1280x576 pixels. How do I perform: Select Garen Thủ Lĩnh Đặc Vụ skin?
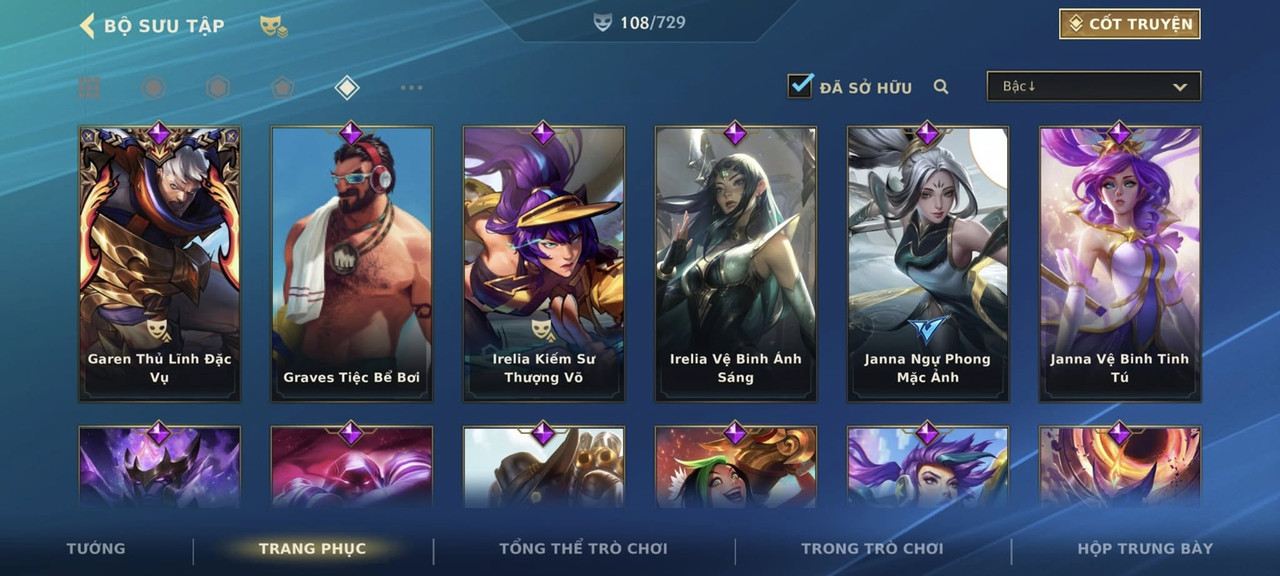point(160,264)
